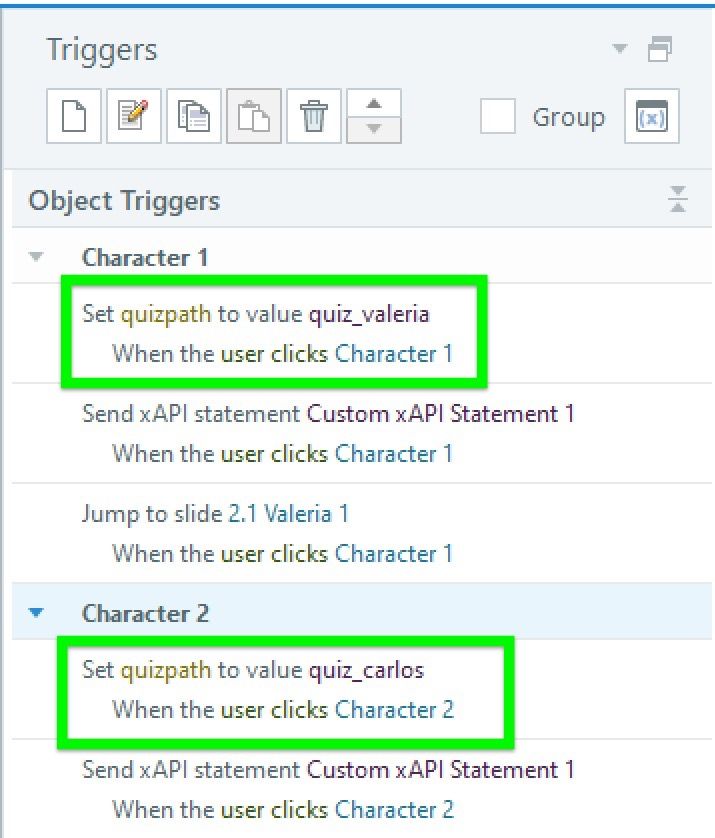Select Character 2 Send xAPI statement trigger
This screenshot has height=838, width=715.
click(x=190, y=770)
